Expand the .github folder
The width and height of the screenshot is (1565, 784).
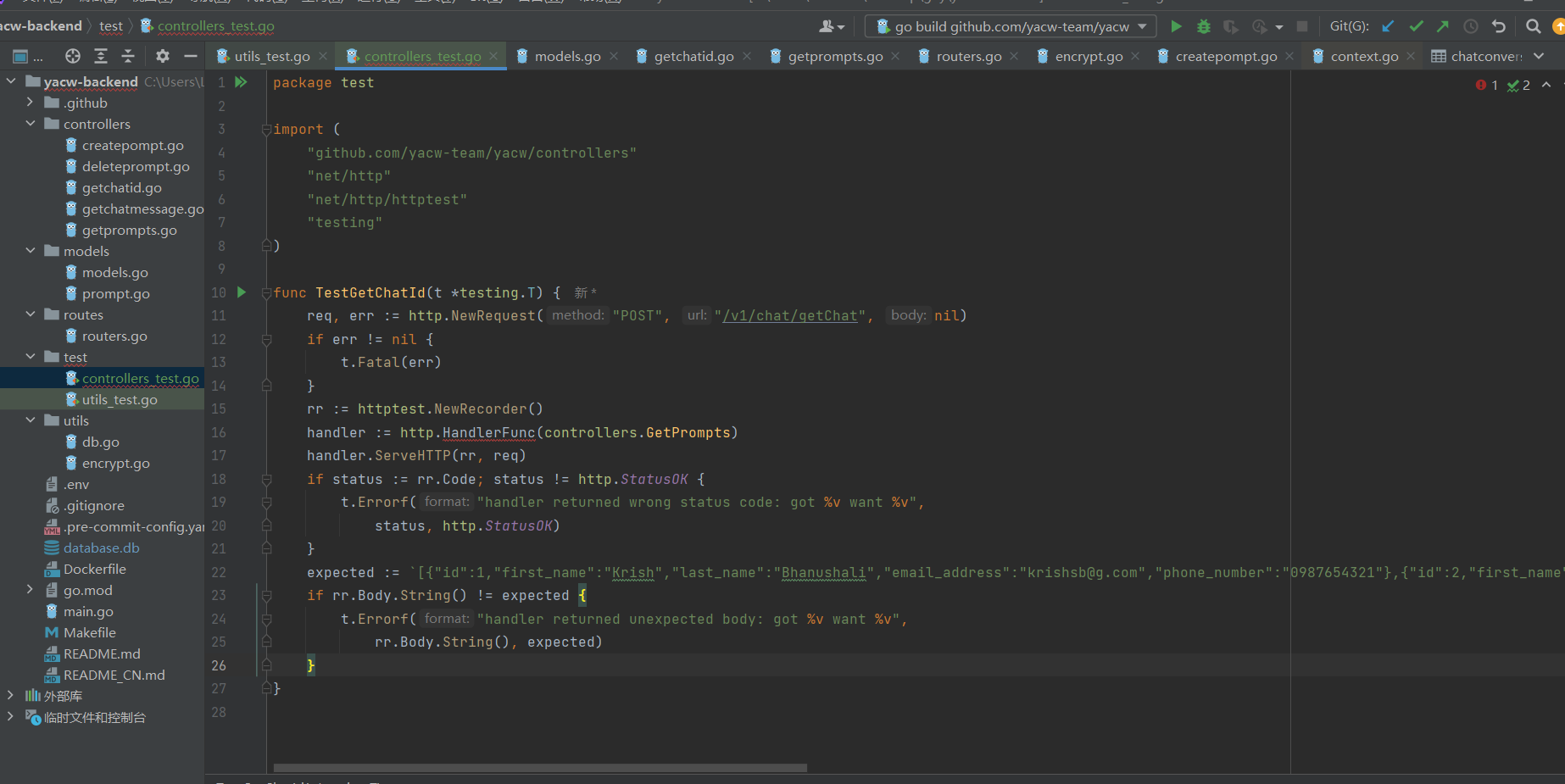(31, 103)
